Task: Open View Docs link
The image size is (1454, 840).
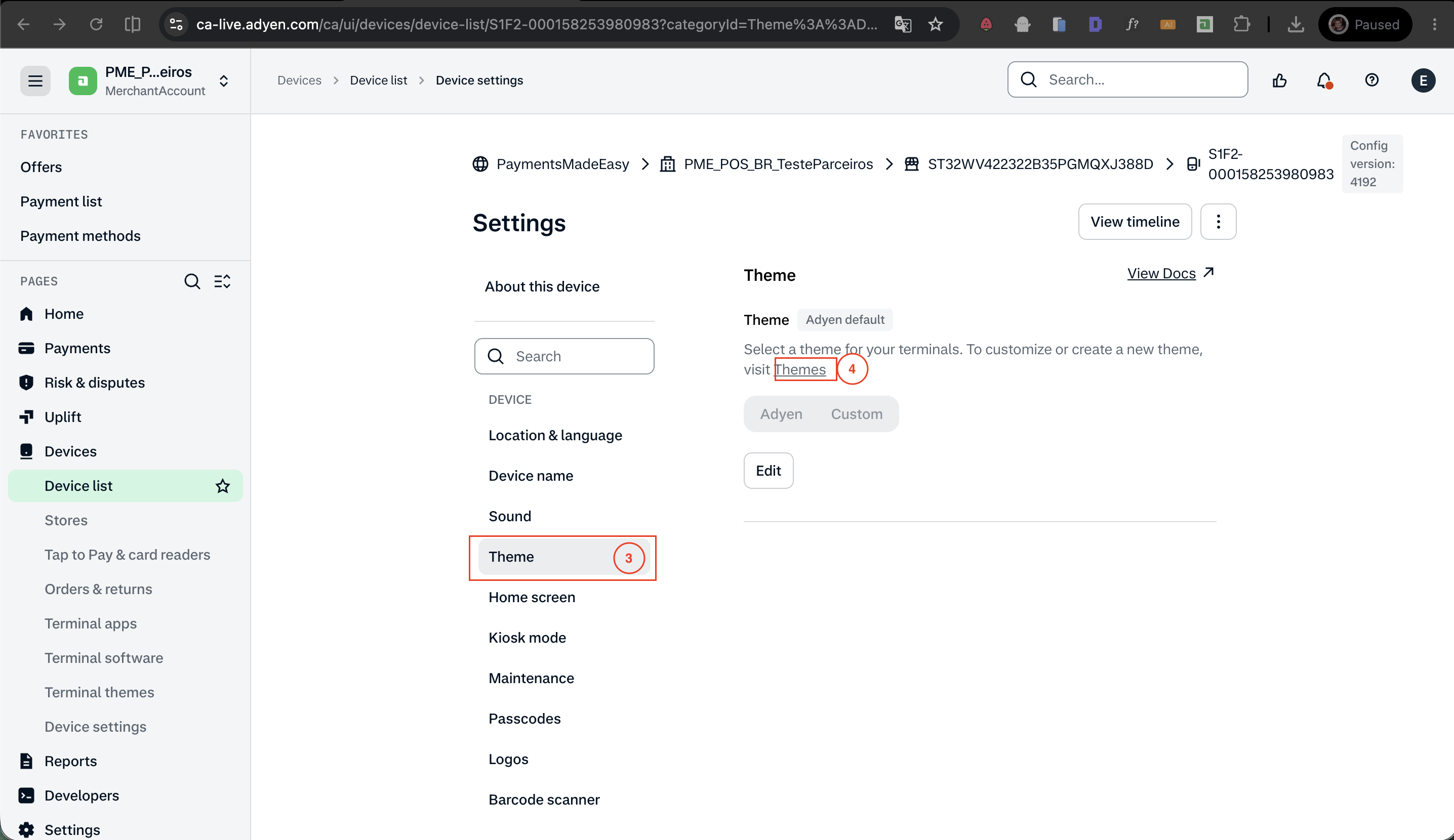Action: coord(1170,273)
